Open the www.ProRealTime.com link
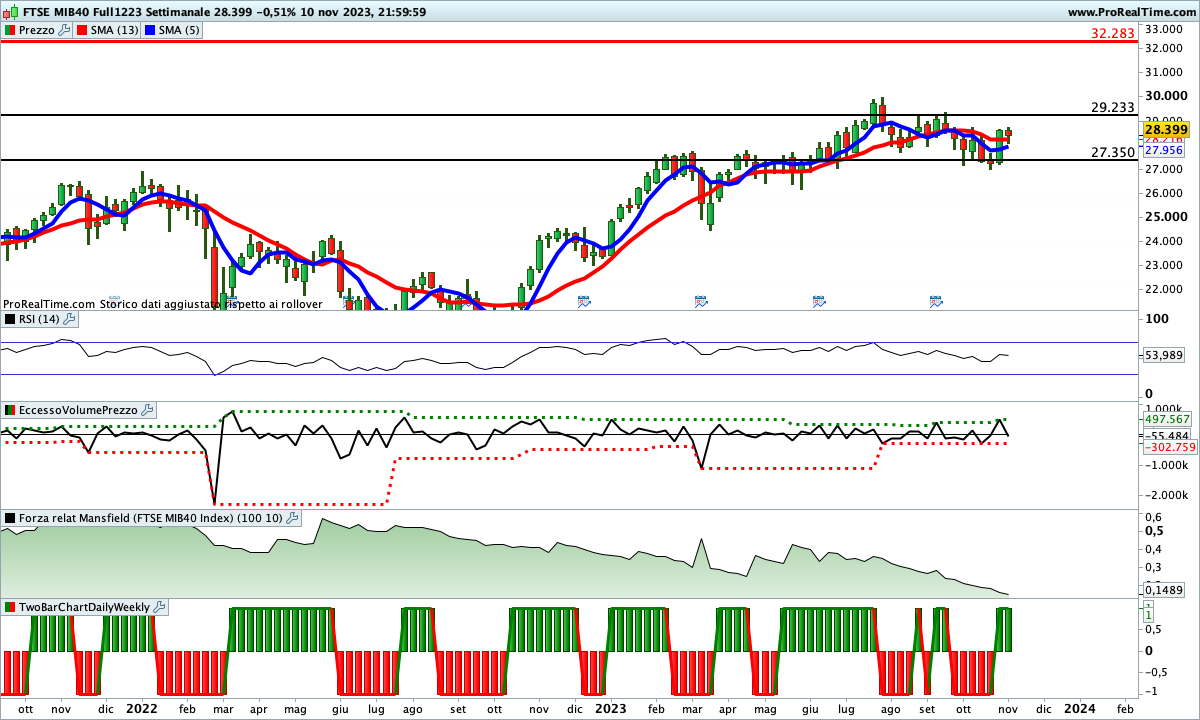The width and height of the screenshot is (1200, 720). [1131, 12]
